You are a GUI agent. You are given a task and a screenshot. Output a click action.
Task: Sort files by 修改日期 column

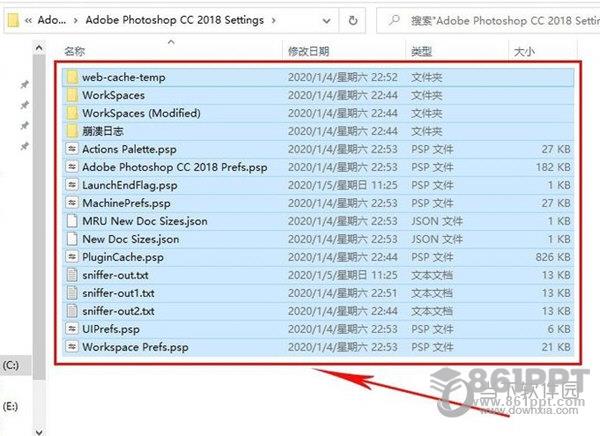309,51
